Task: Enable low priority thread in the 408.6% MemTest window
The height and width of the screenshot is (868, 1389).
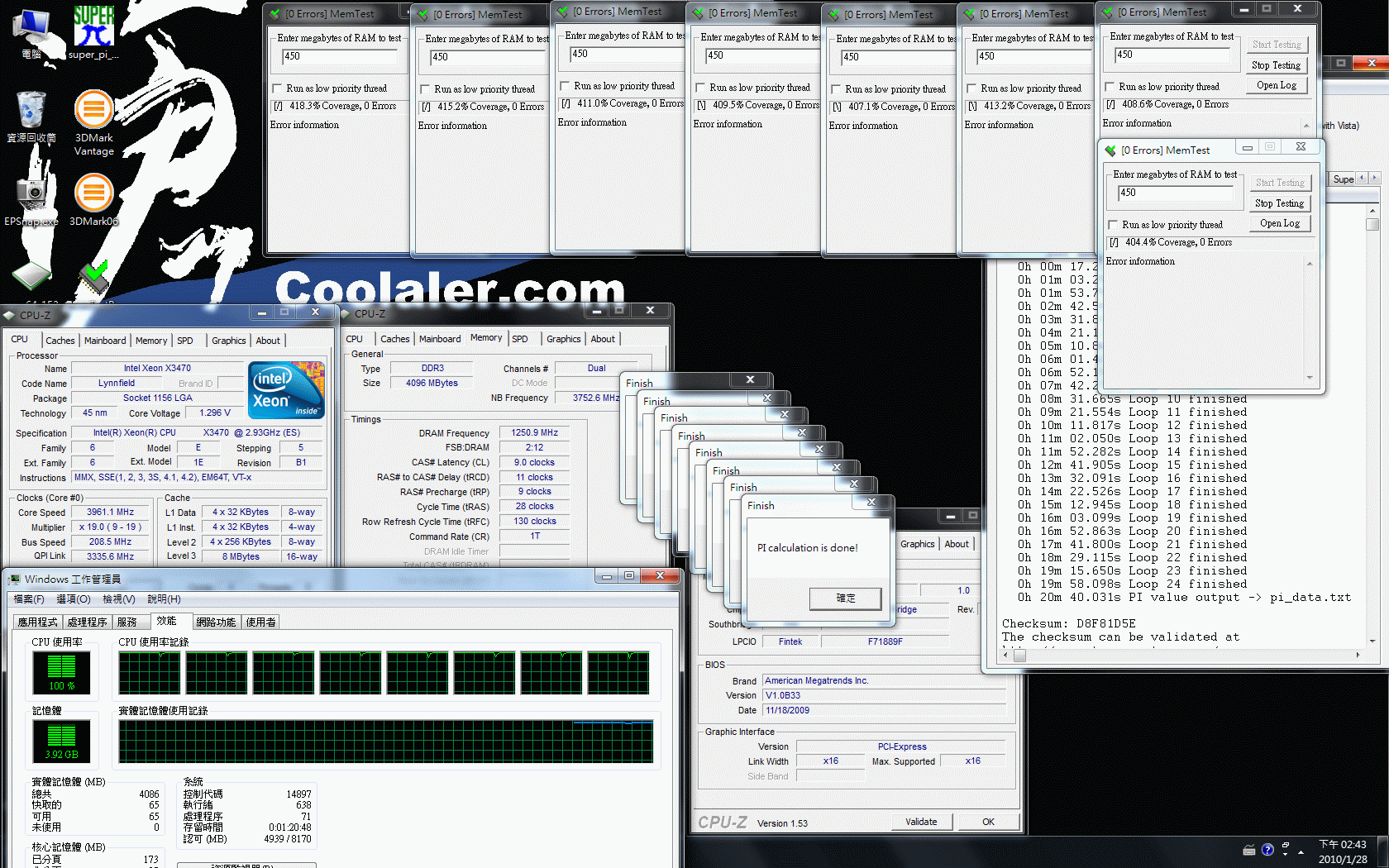Action: [1110, 87]
